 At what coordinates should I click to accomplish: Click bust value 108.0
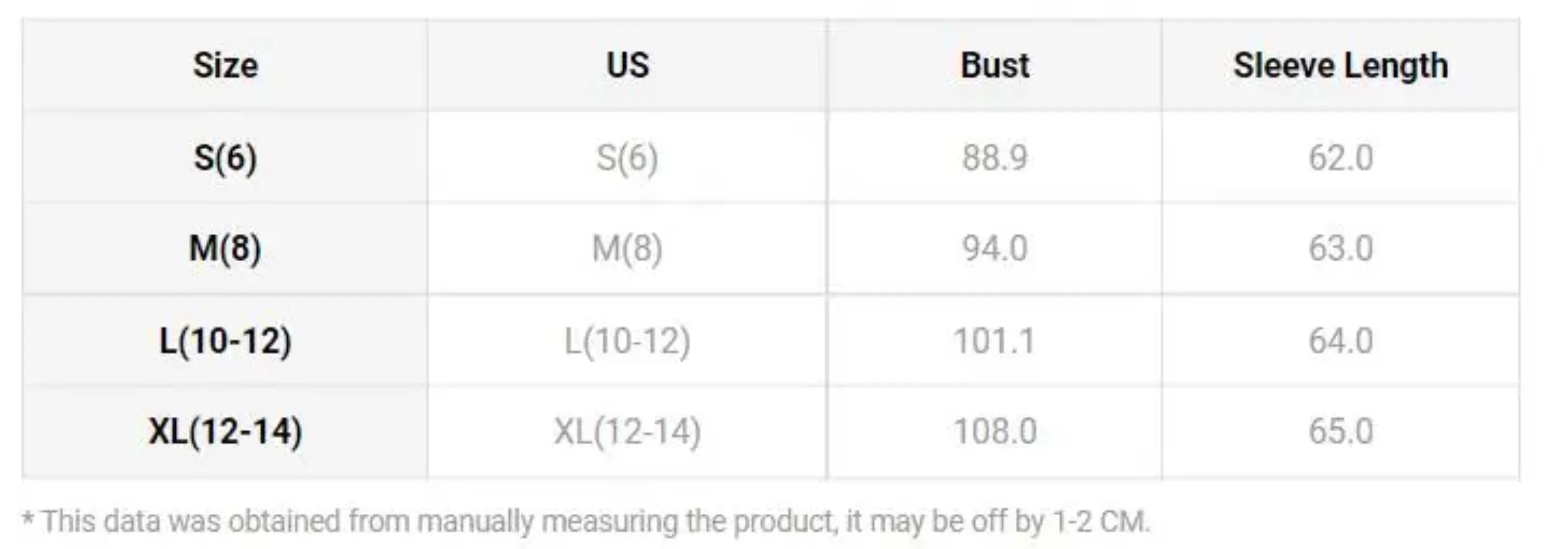pyautogui.click(x=995, y=432)
